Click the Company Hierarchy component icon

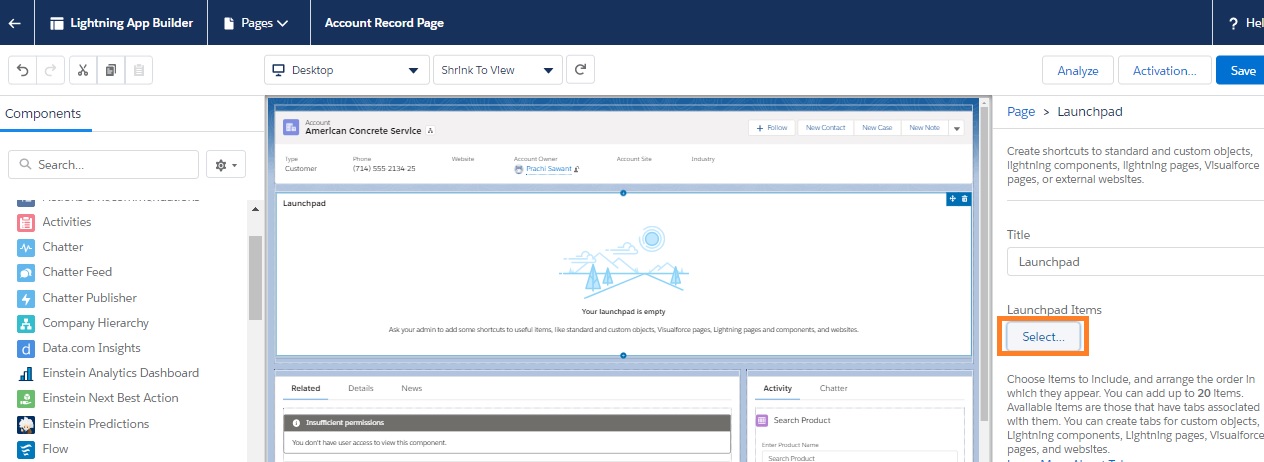coord(26,323)
